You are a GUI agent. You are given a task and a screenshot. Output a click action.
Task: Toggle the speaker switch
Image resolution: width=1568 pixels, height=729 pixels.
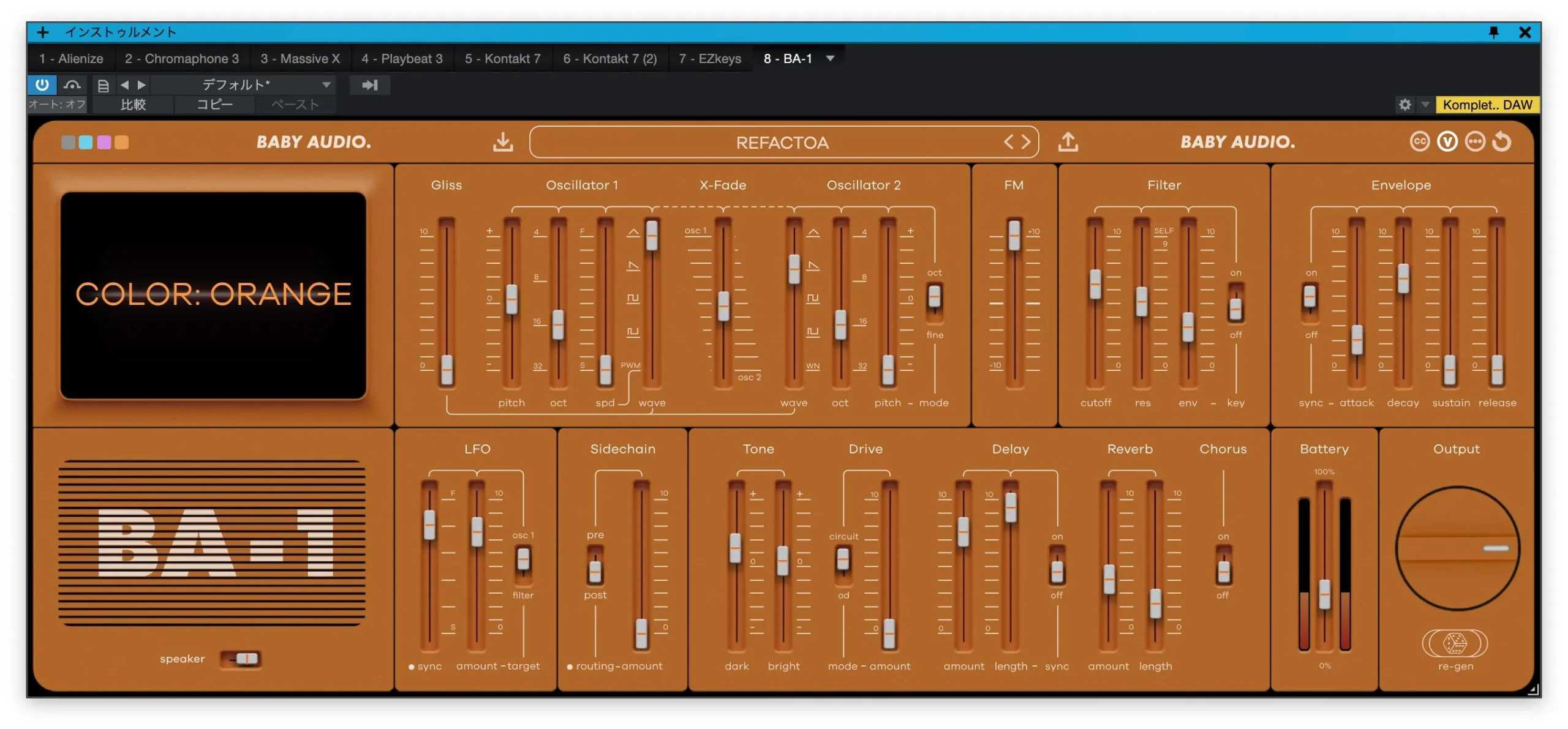[241, 659]
